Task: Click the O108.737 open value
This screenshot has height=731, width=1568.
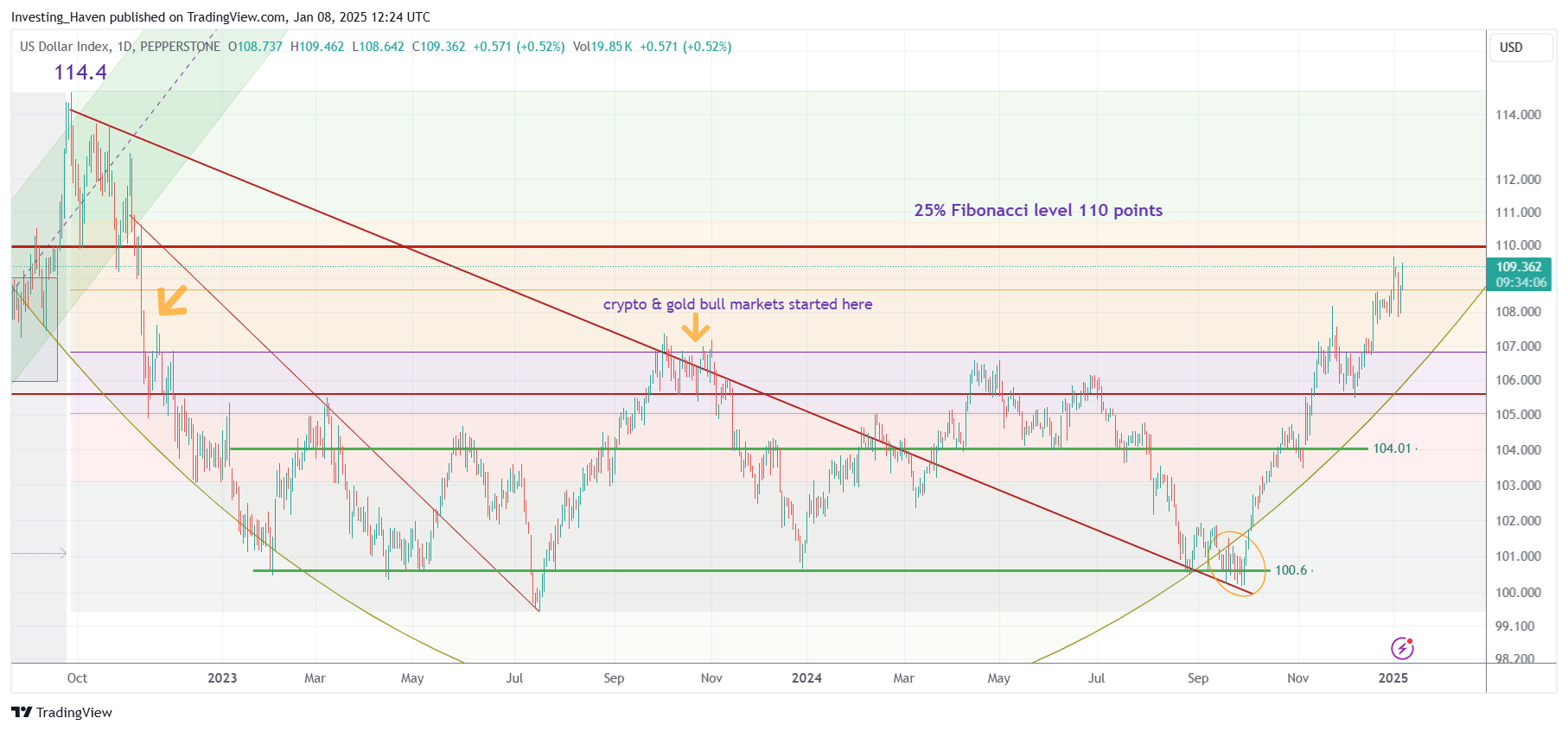Action: coord(255,47)
